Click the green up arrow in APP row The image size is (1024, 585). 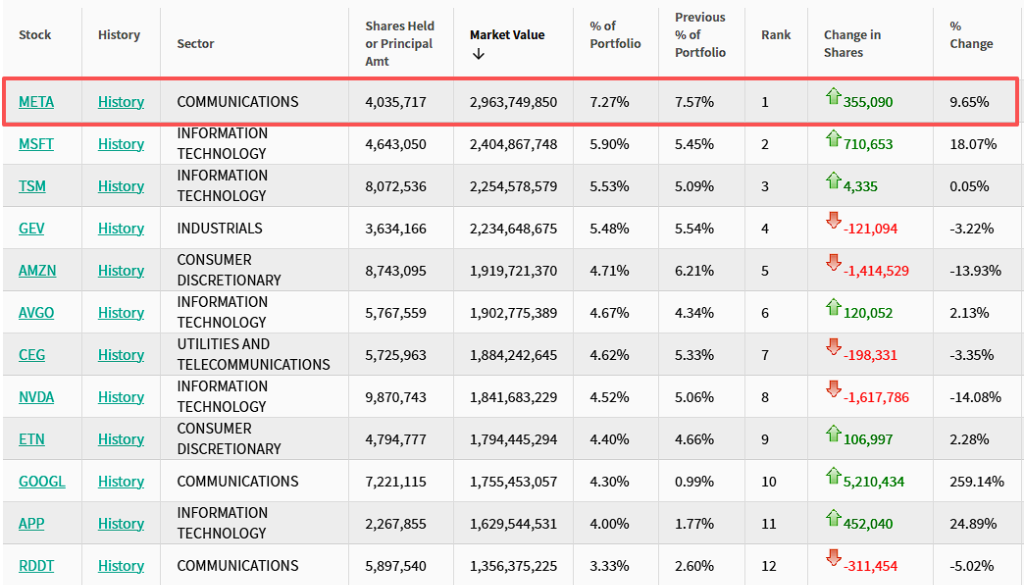pyautogui.click(x=833, y=518)
